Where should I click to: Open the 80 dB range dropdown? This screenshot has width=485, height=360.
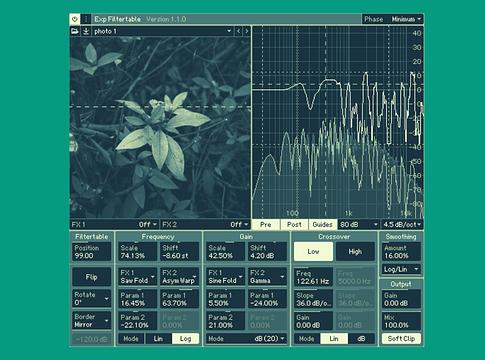(x=359, y=225)
